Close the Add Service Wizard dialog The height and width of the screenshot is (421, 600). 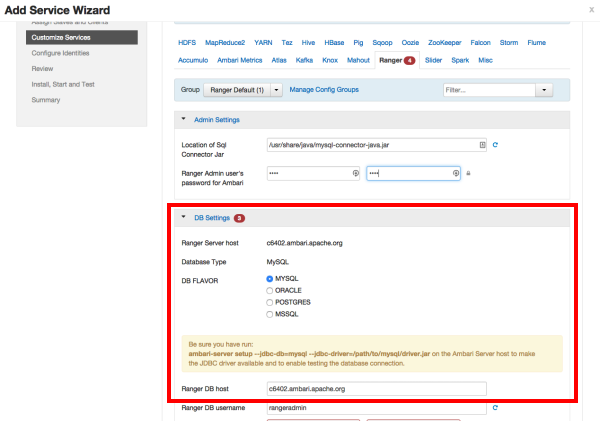[x=591, y=8]
